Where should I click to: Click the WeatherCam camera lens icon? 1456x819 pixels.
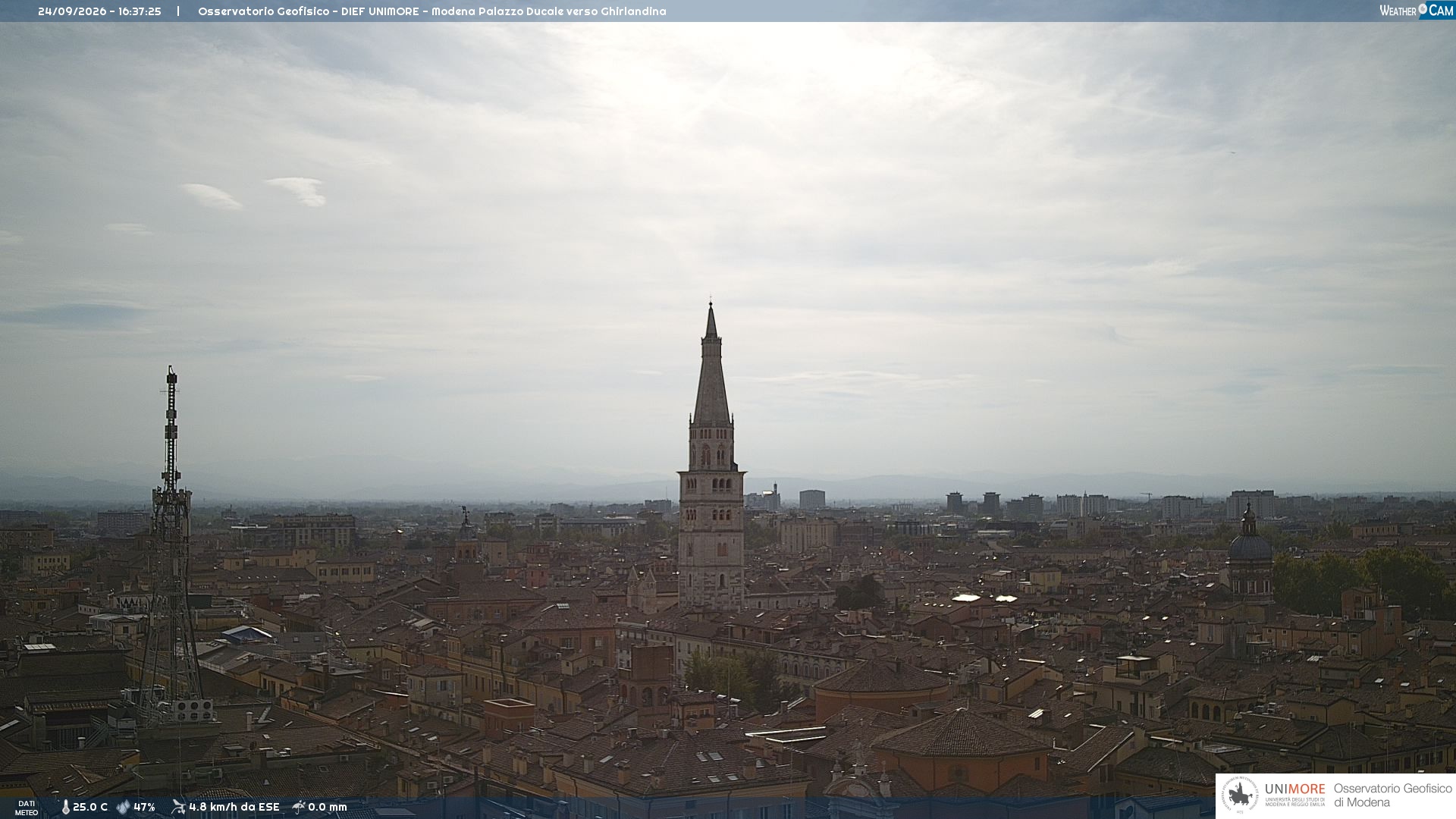click(1423, 9)
